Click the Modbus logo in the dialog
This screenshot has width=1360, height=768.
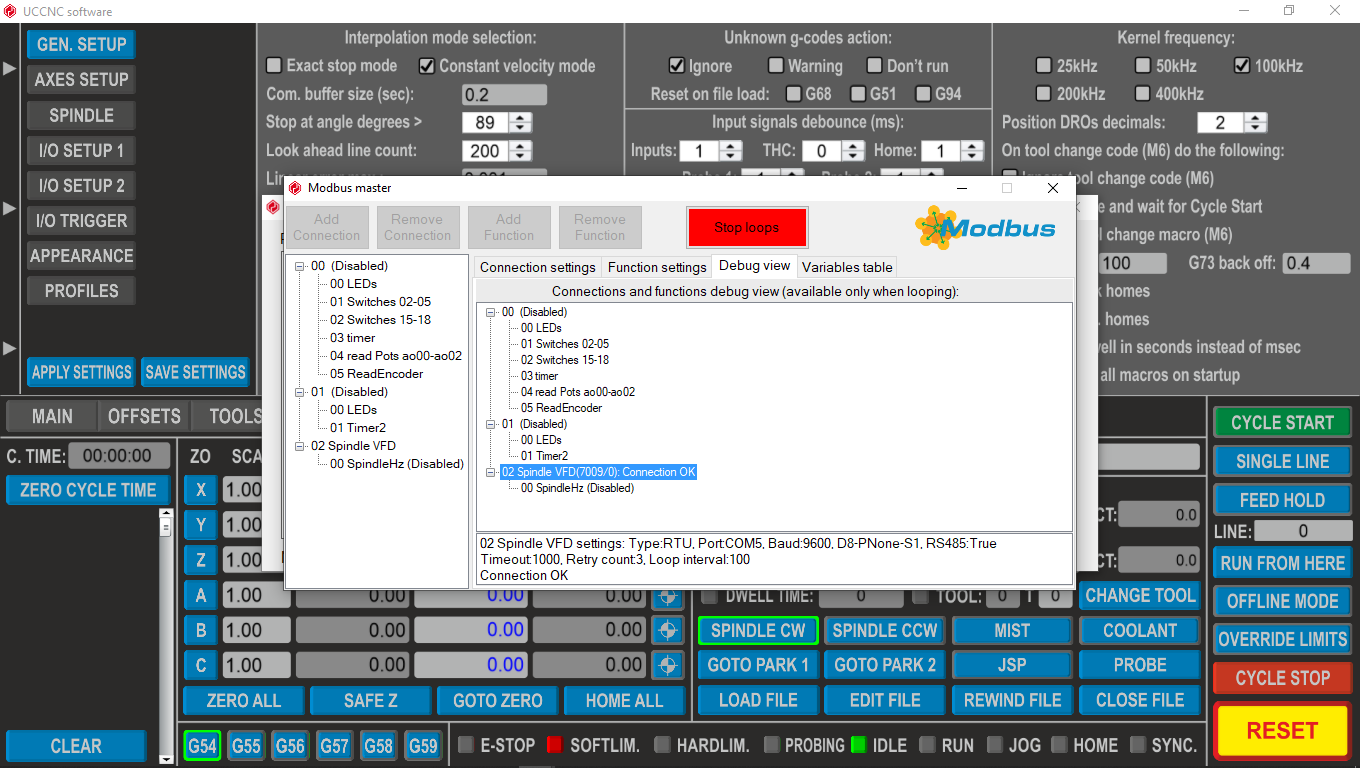point(985,228)
